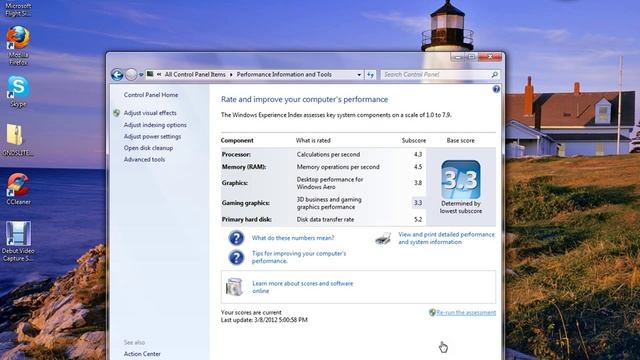The width and height of the screenshot is (640, 360).
Task: Click the search magnifier icon
Action: click(494, 75)
